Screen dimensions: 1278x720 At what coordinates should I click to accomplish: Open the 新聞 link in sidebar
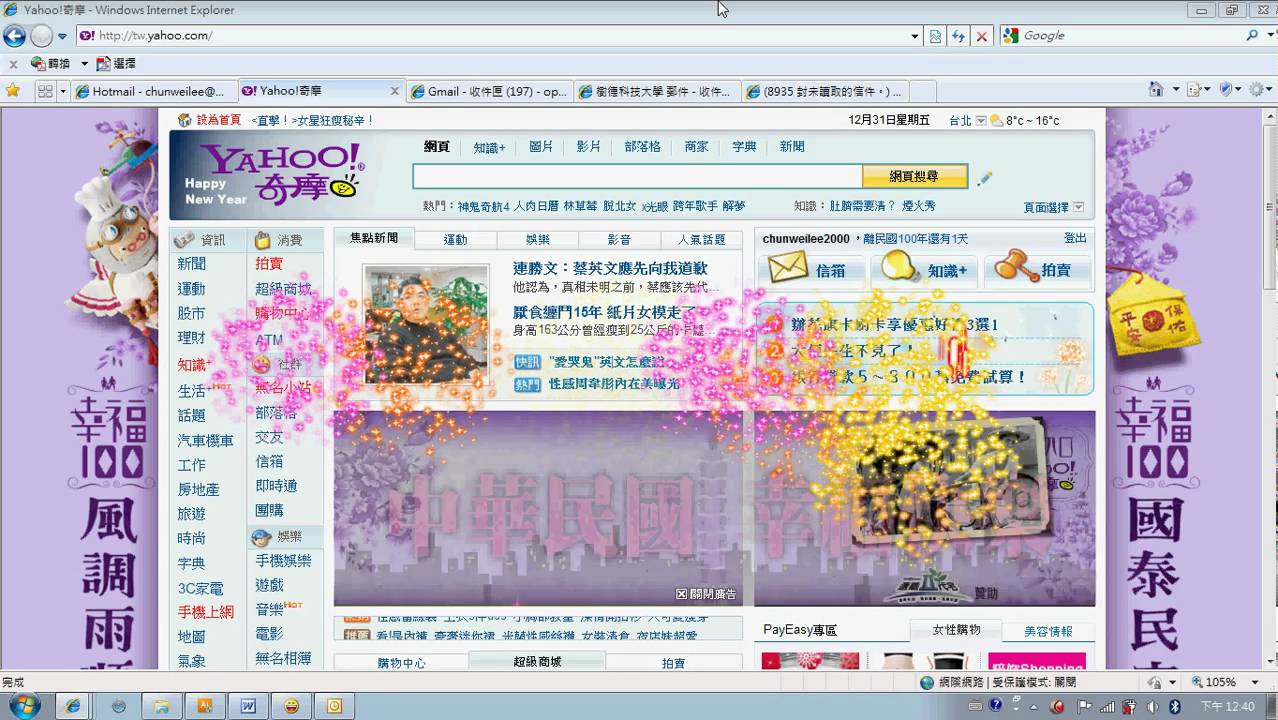(192, 264)
